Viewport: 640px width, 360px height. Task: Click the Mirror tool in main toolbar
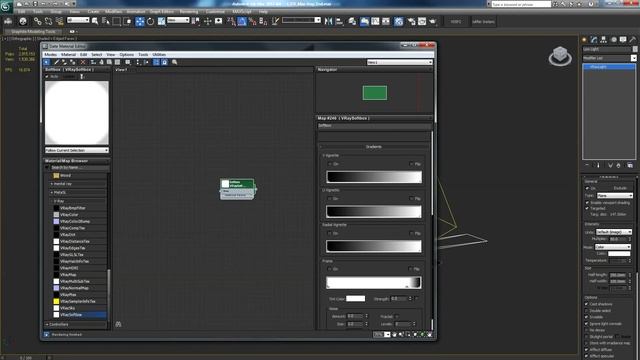point(329,21)
